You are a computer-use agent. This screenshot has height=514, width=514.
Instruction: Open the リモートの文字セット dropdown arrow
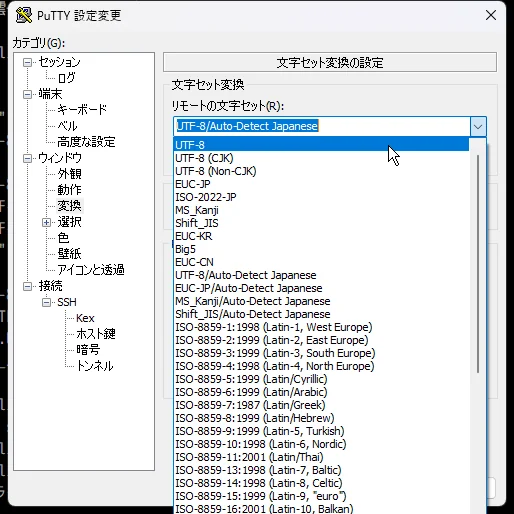click(x=478, y=126)
